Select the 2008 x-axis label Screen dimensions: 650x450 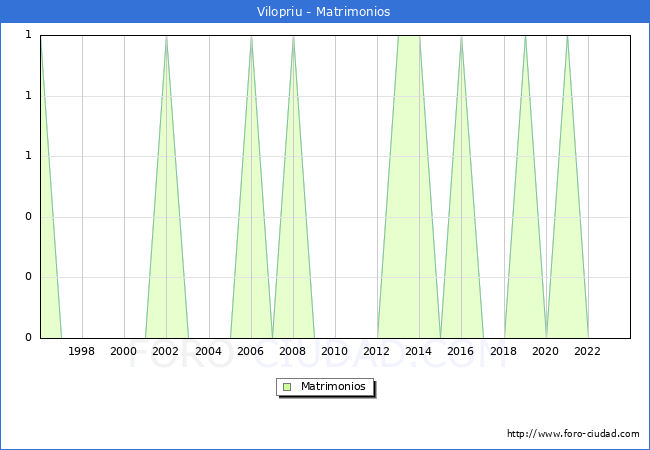(x=293, y=351)
